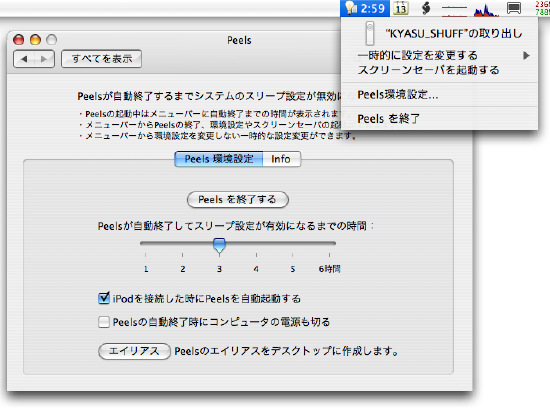This screenshot has width=550, height=408.
Task: Click the Peelsのエイリアスをデスクトップに作成します text
Action: (287, 351)
